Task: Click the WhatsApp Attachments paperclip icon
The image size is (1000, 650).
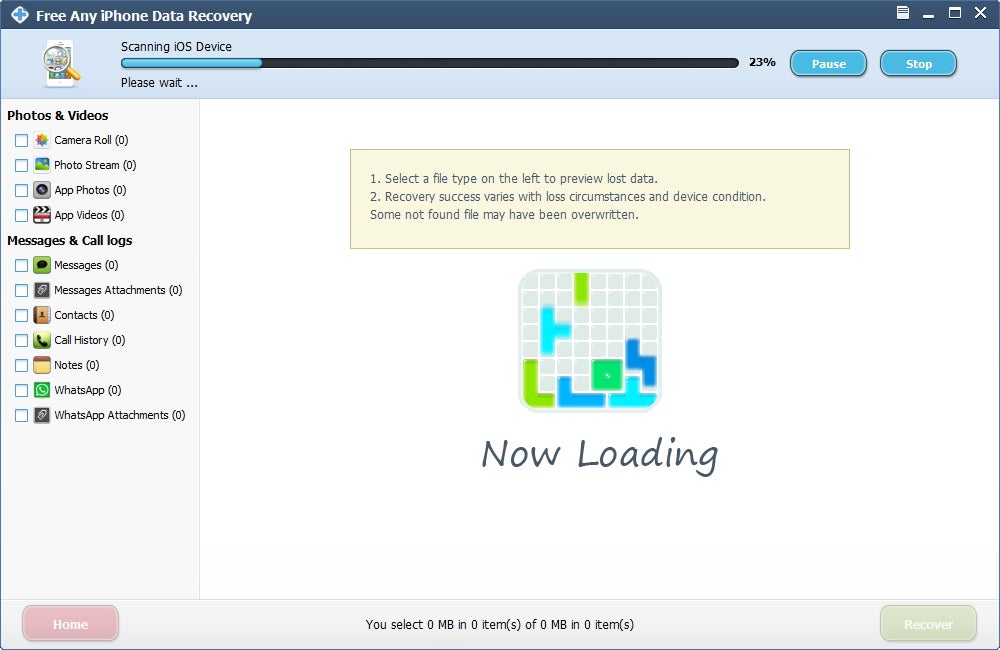Action: [42, 415]
